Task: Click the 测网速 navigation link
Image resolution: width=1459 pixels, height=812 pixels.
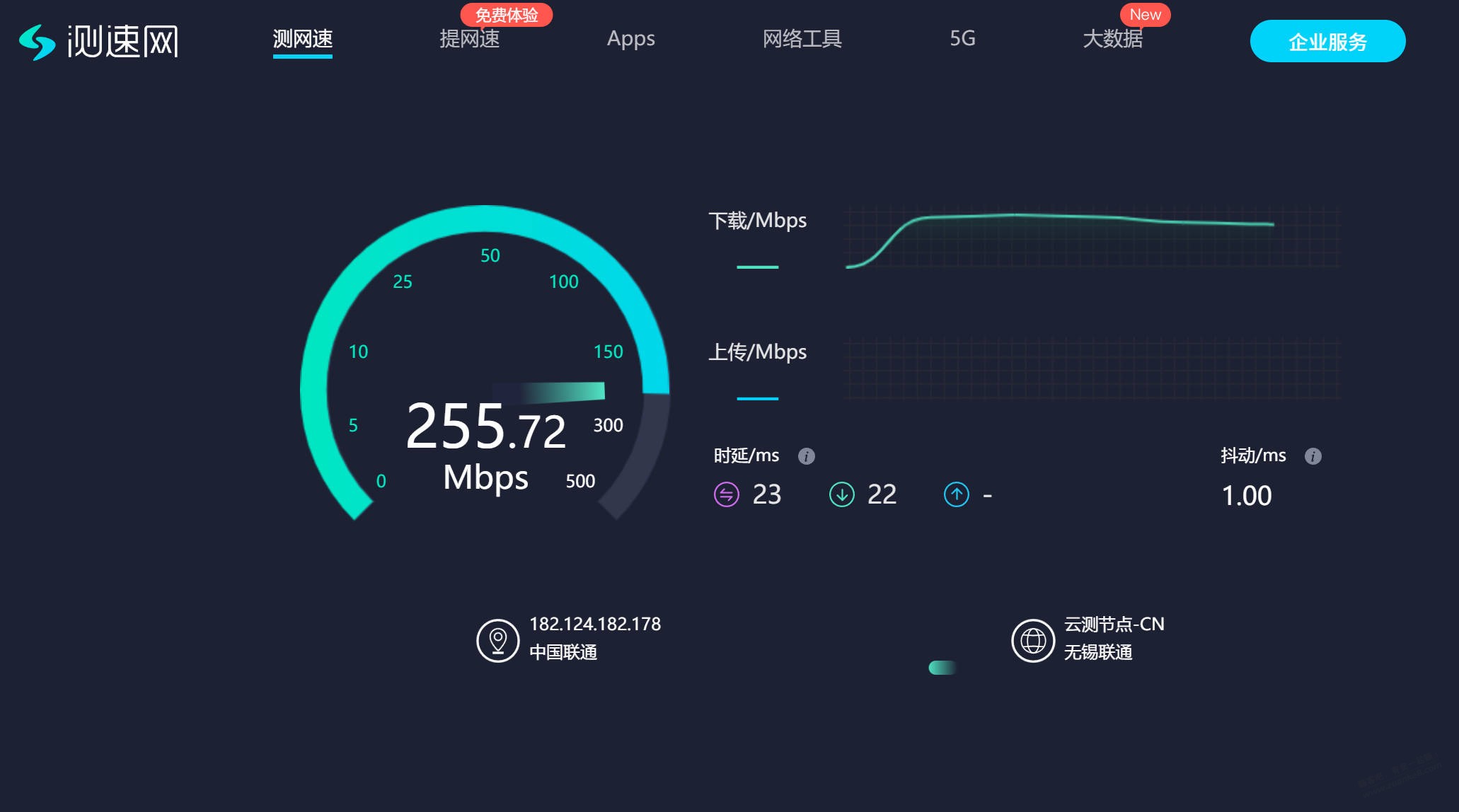Action: point(303,38)
